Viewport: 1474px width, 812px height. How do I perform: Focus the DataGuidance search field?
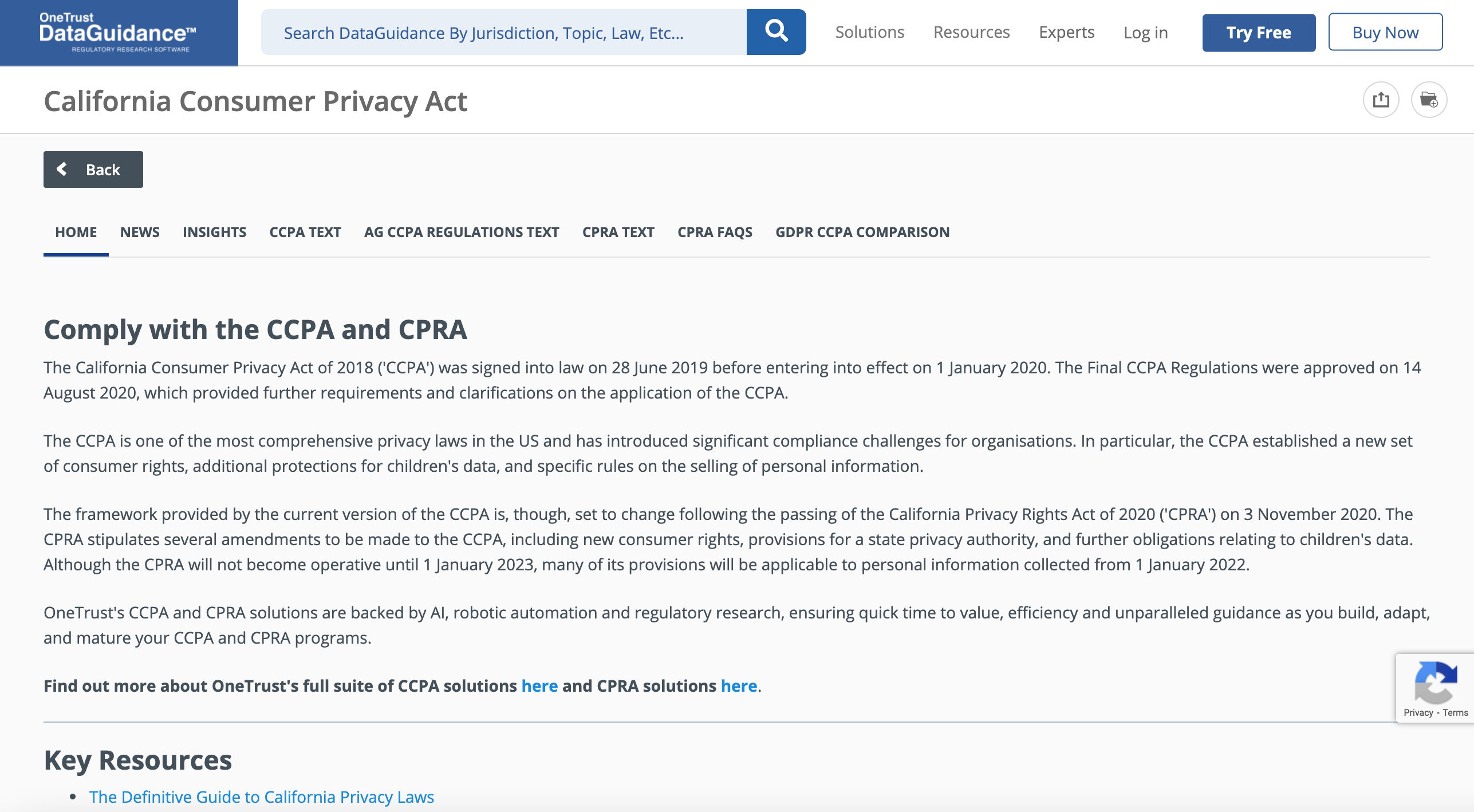click(504, 32)
